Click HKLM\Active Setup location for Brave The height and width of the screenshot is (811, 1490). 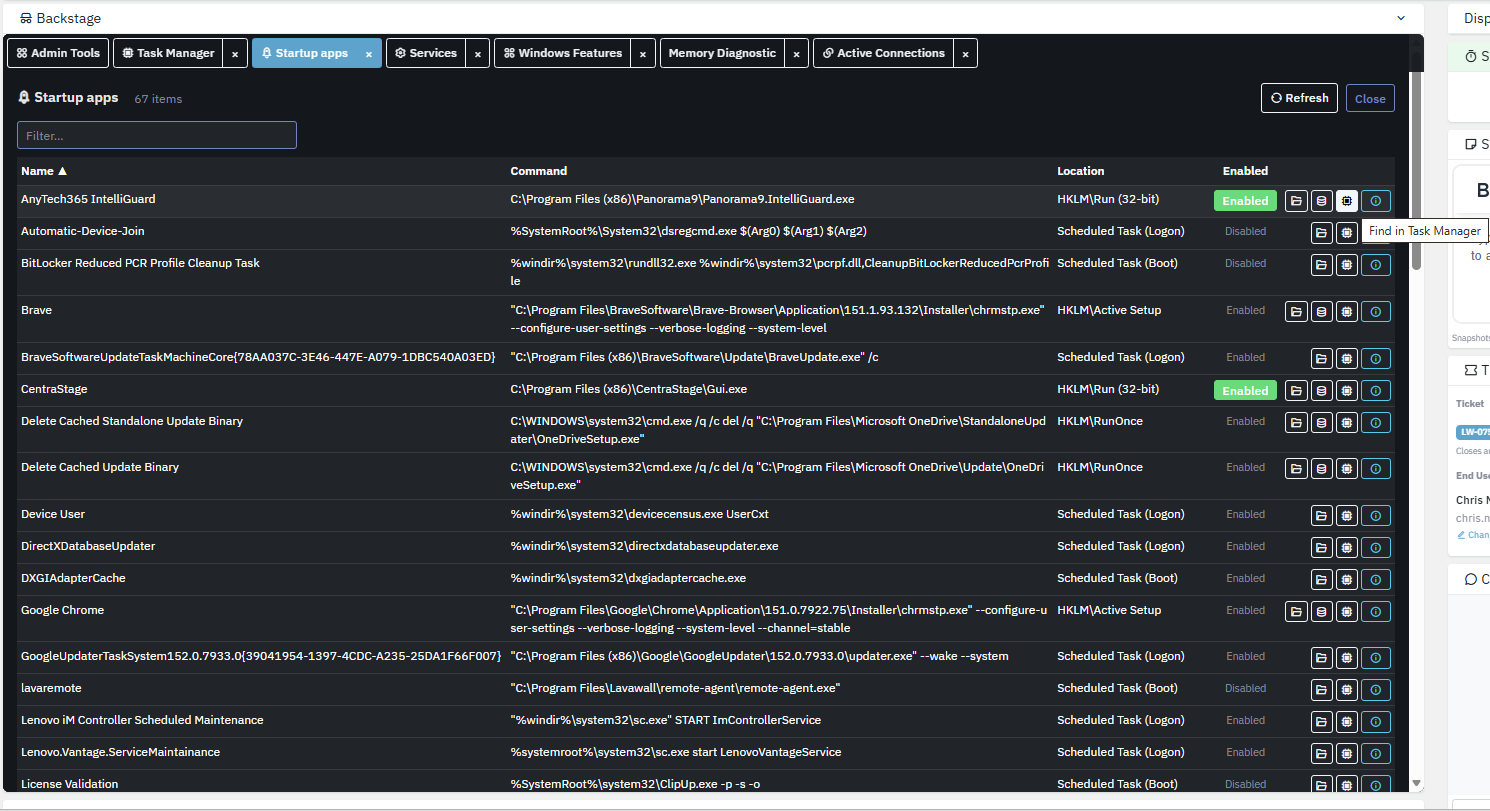click(x=1109, y=310)
